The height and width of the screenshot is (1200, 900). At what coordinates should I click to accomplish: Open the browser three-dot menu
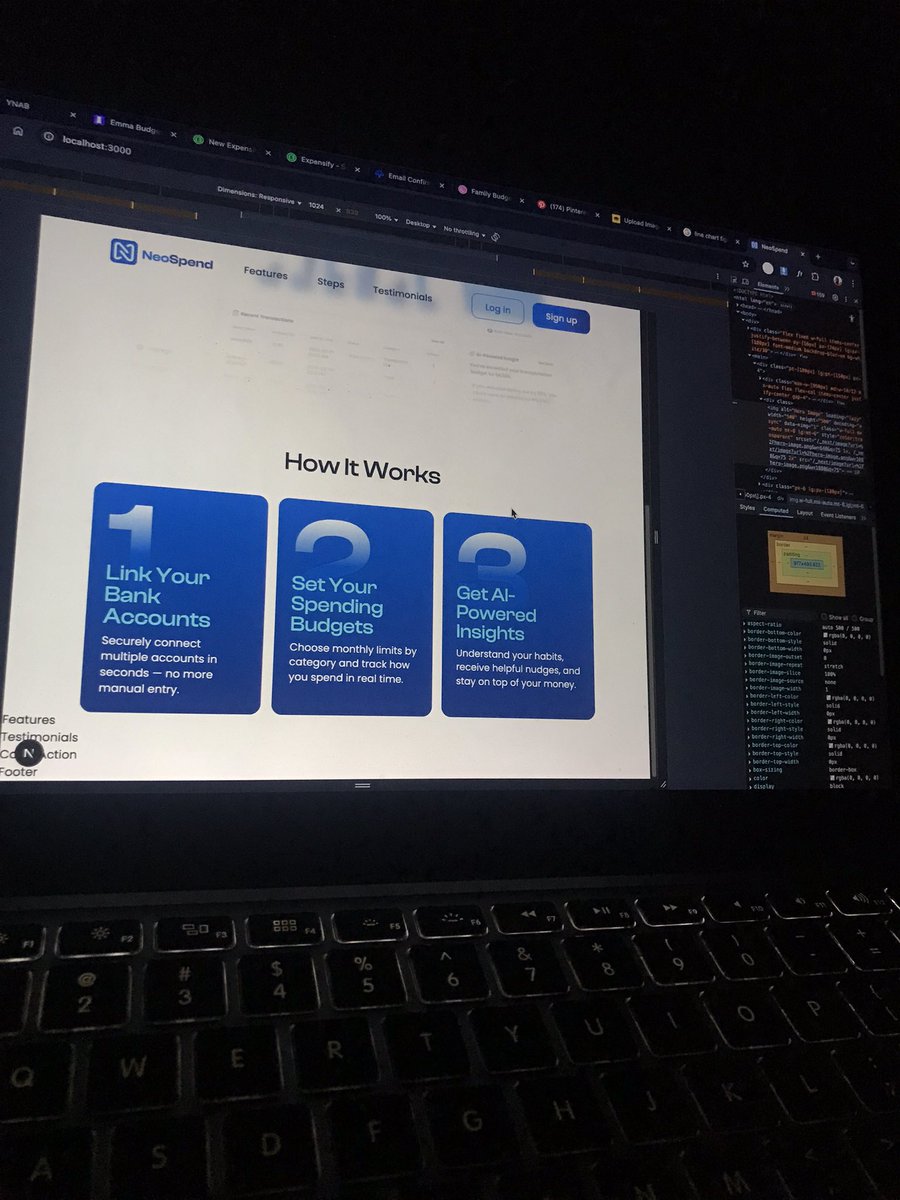tap(853, 284)
